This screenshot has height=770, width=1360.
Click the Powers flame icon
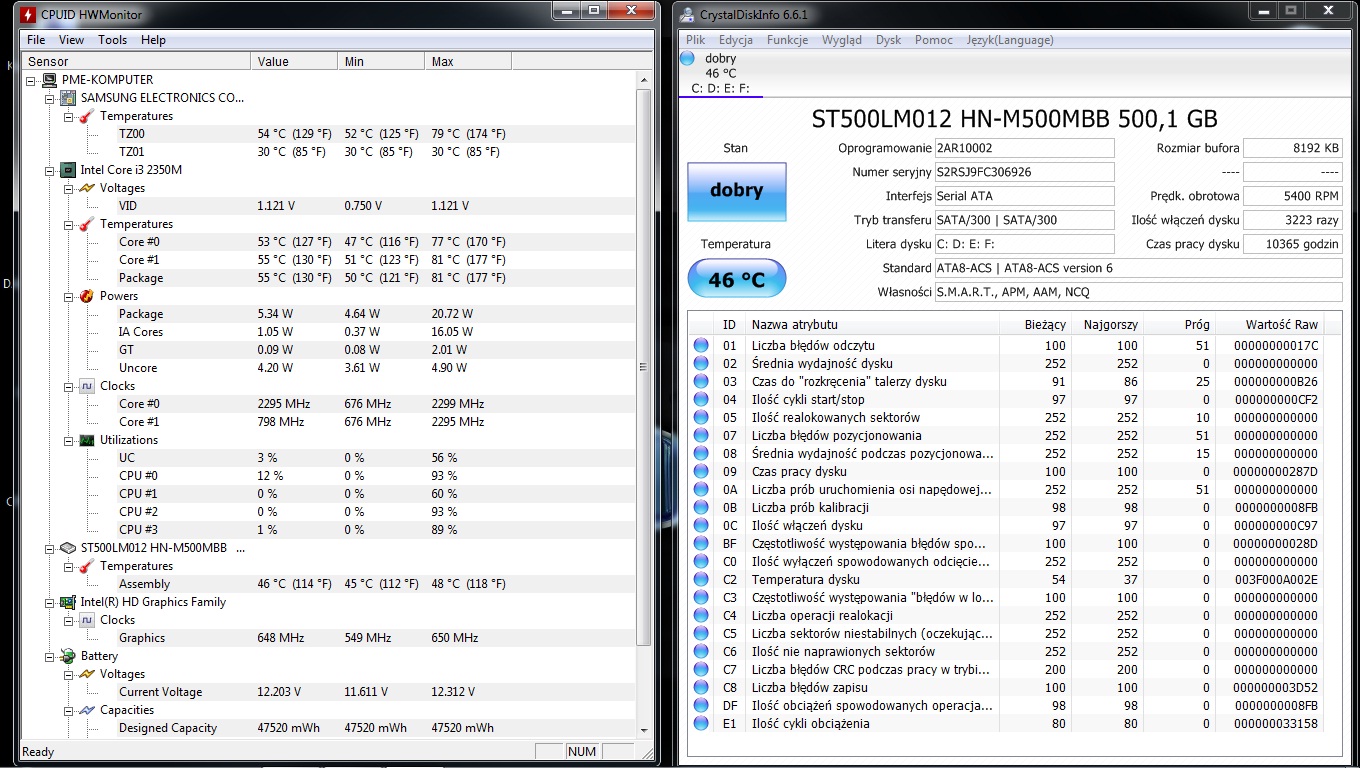(x=87, y=296)
